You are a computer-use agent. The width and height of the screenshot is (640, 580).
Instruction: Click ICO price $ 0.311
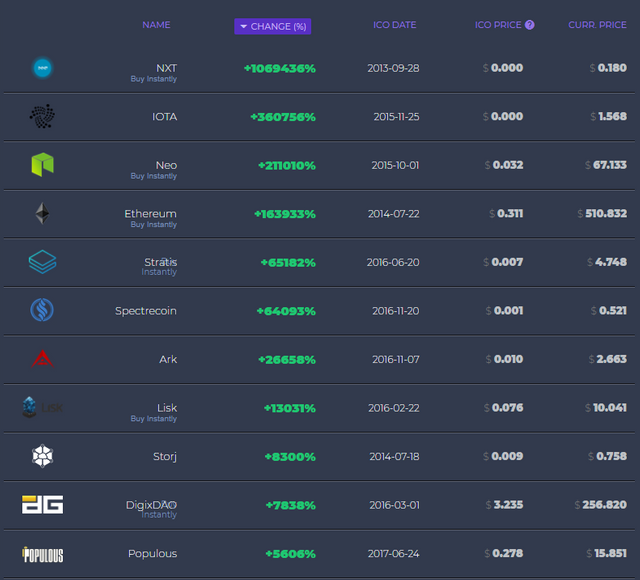(x=506, y=213)
